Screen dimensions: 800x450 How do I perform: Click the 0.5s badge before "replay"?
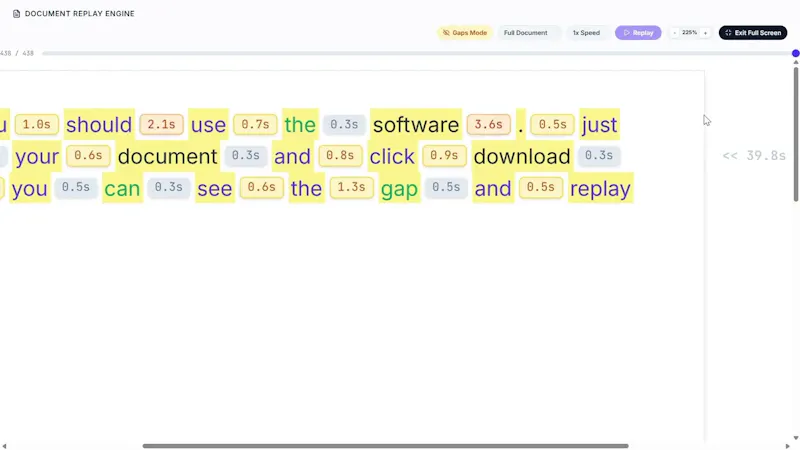pos(540,188)
